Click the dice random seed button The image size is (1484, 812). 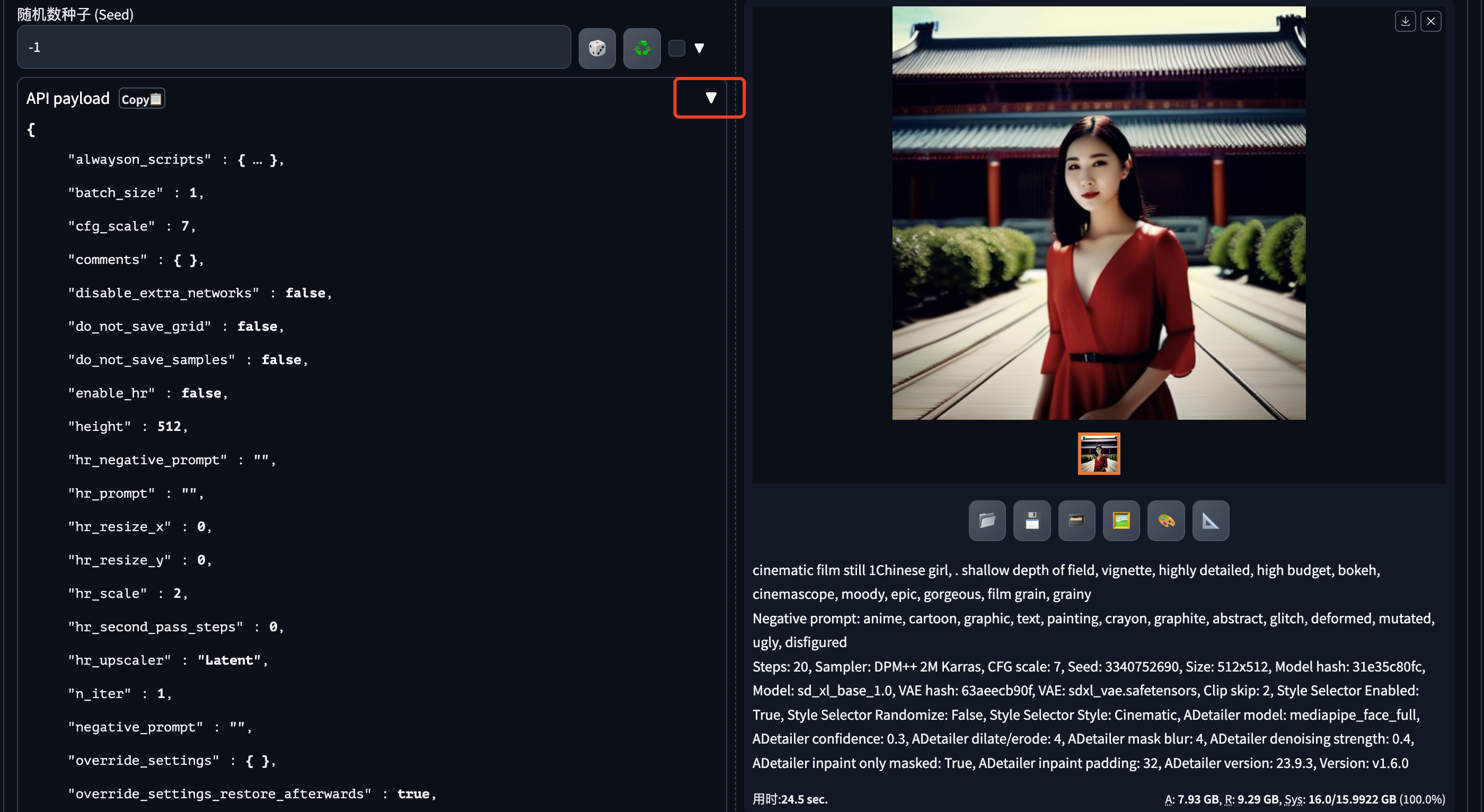597,48
